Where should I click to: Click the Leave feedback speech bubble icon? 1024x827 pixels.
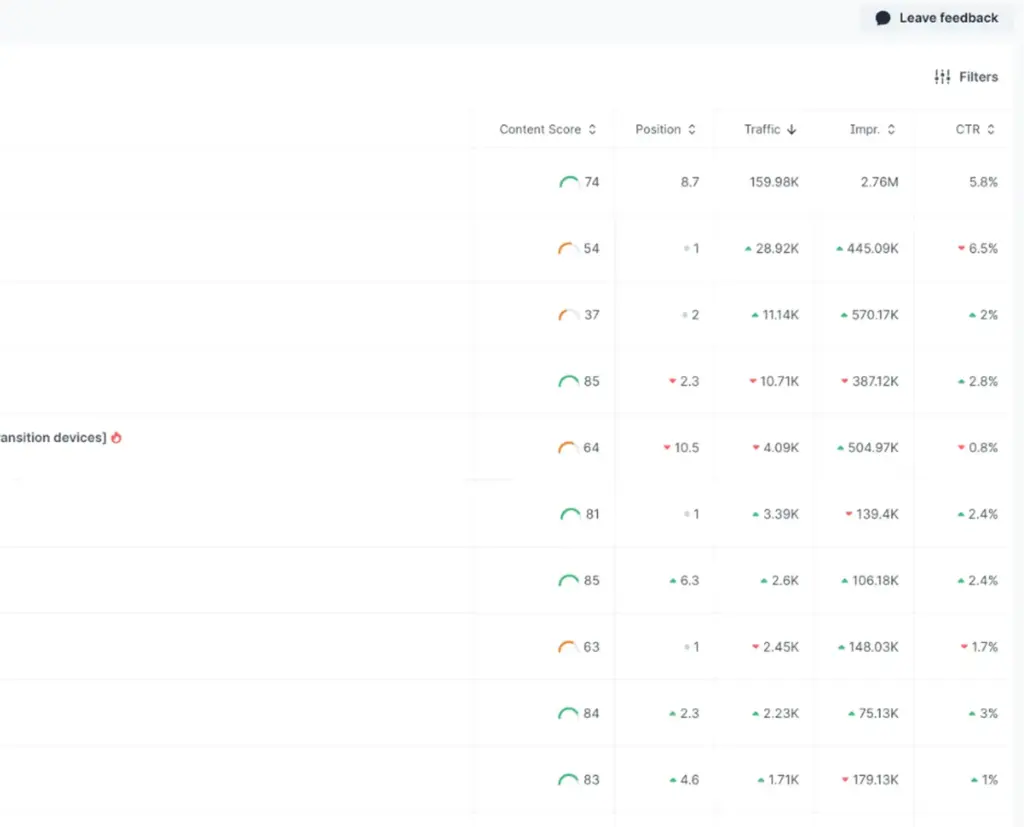coord(883,18)
